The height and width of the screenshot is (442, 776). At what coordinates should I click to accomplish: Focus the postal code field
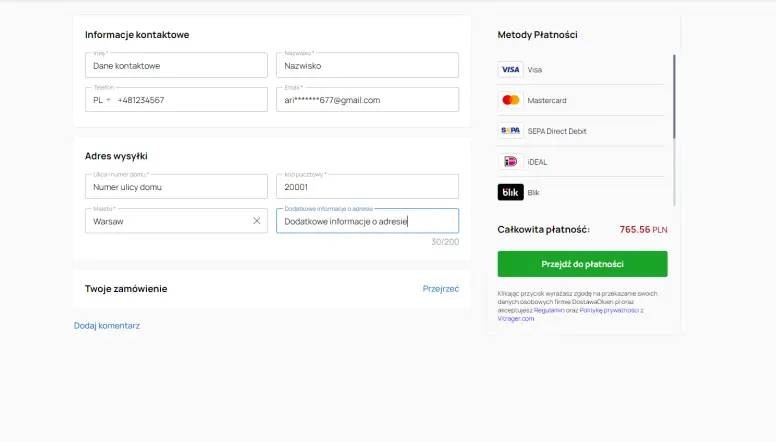pyautogui.click(x=367, y=187)
